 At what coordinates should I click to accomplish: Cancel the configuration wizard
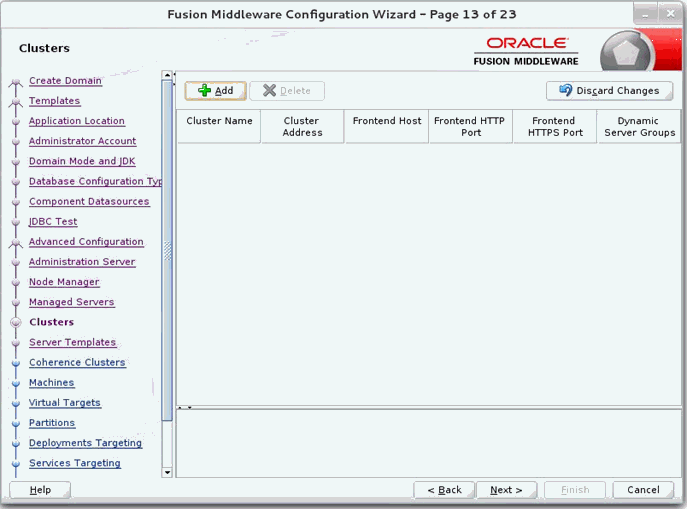(643, 490)
